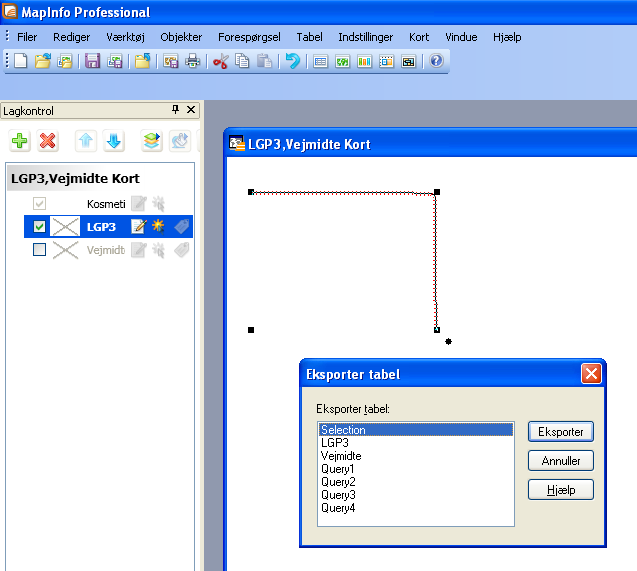This screenshot has height=571, width=637.
Task: Close the Lagkontrol panel
Action: (191, 109)
